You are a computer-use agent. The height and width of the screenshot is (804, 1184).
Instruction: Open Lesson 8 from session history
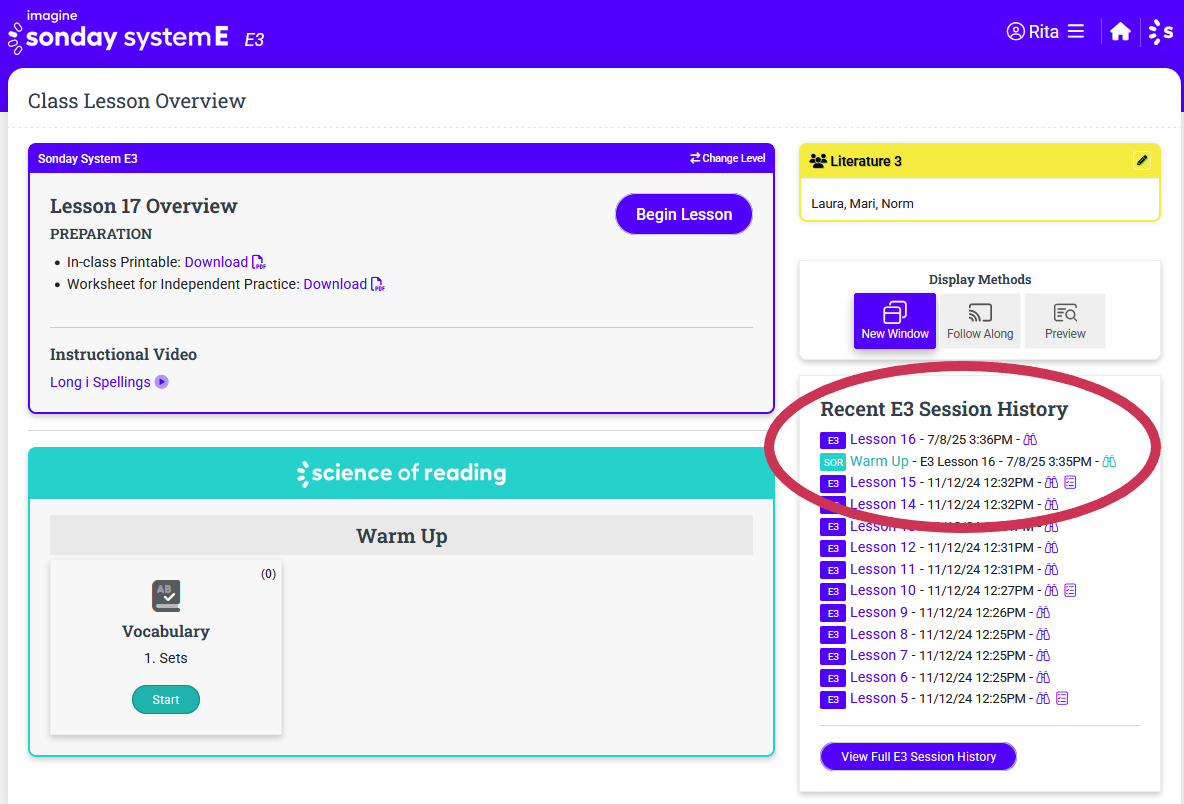click(x=879, y=634)
